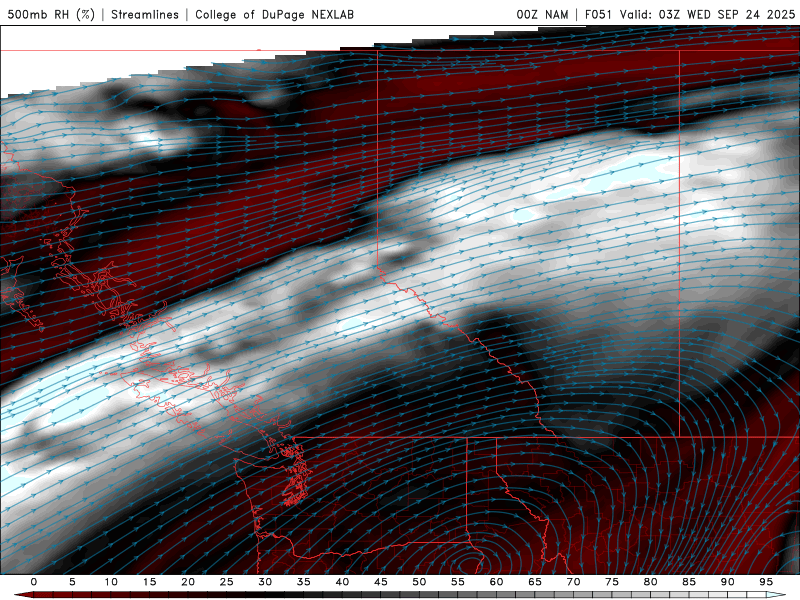Viewport: 800px width, 600px height.
Task: Click the '50' colorbar scale label
Action: coord(419,582)
